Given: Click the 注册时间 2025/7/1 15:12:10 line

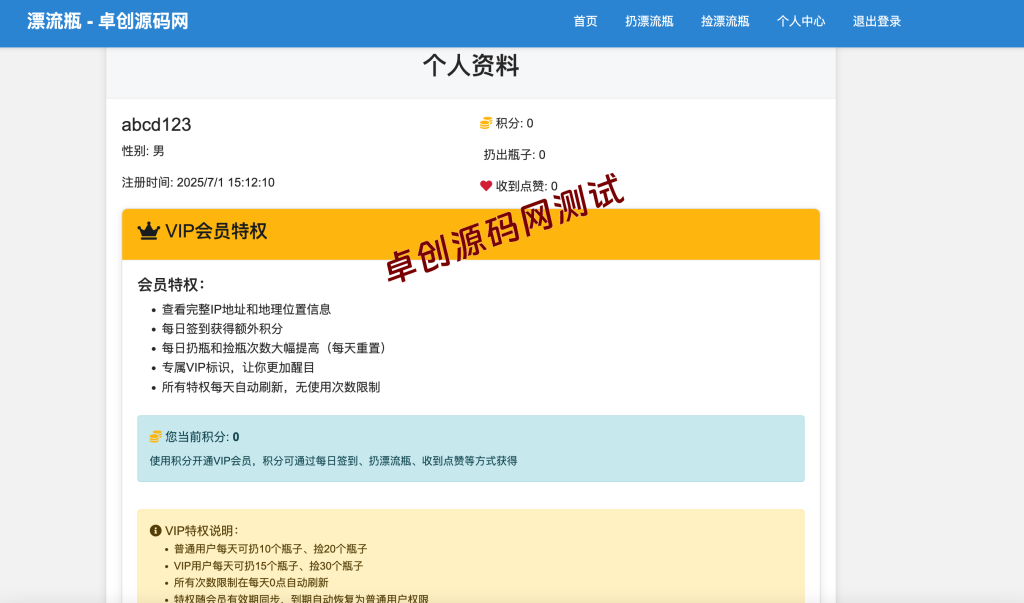Looking at the screenshot, I should [x=198, y=182].
